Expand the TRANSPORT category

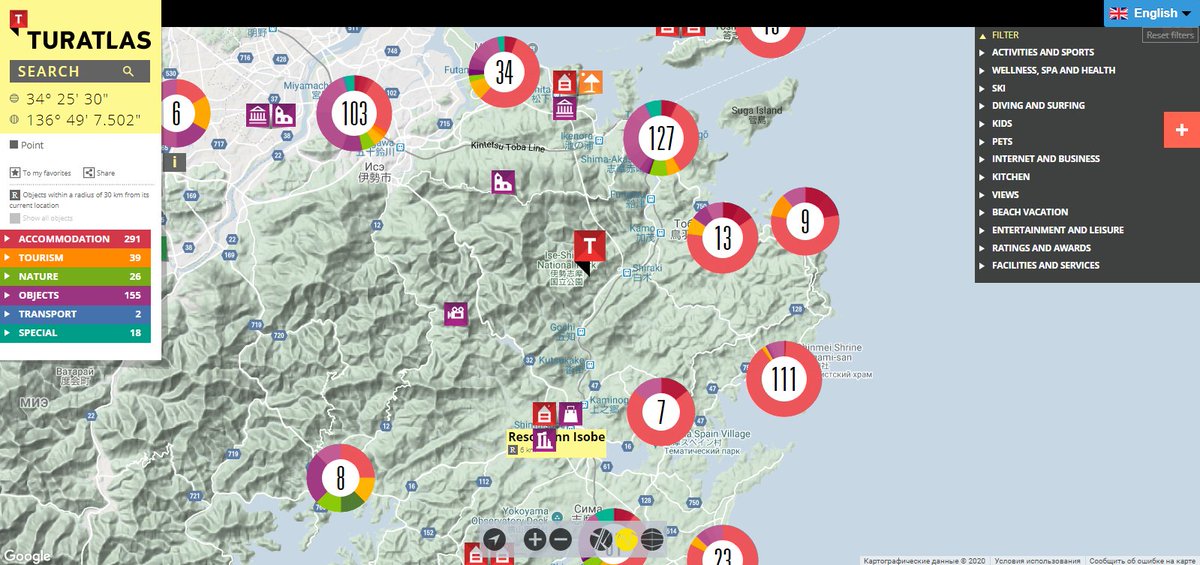[x=76, y=314]
